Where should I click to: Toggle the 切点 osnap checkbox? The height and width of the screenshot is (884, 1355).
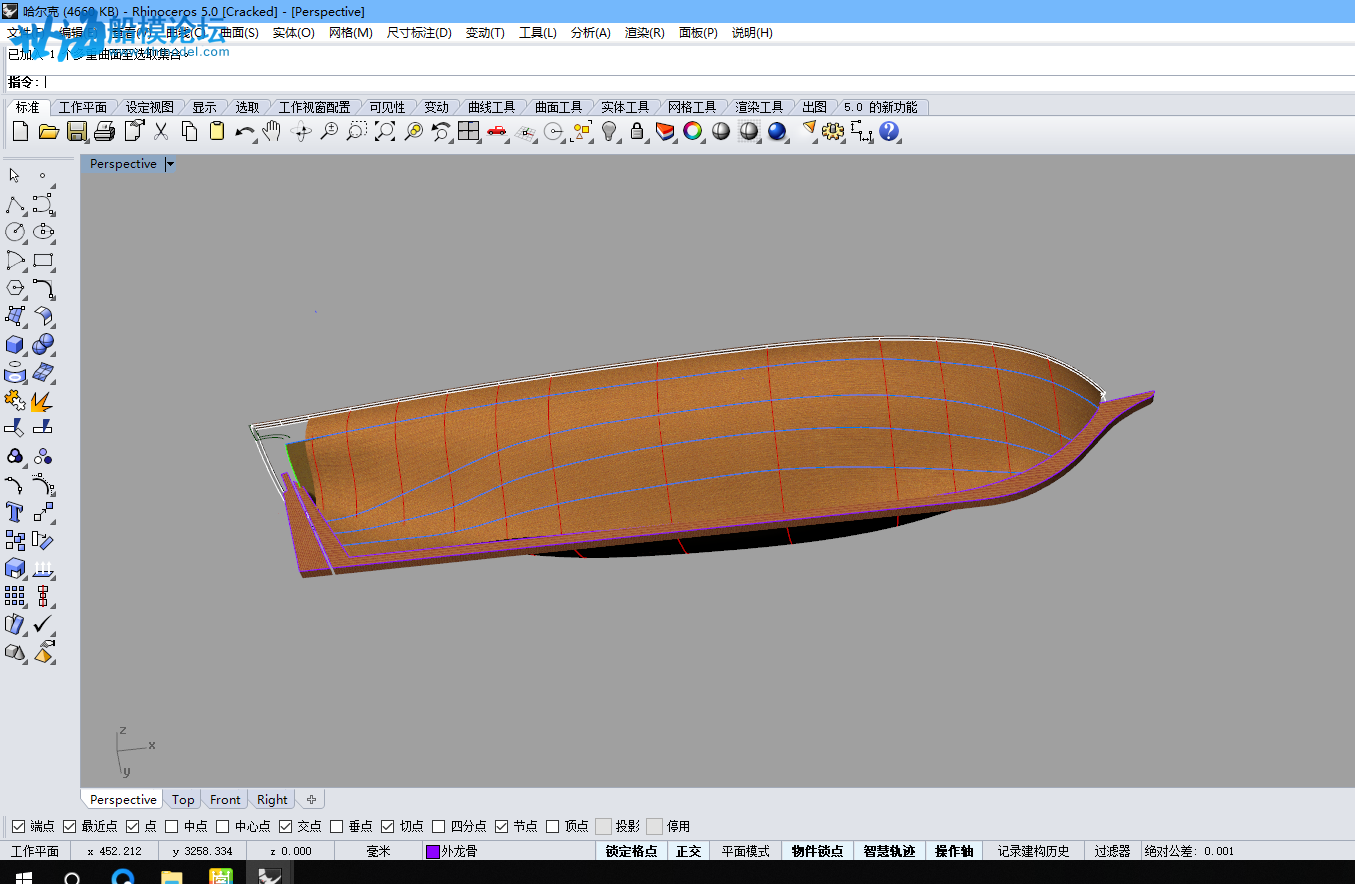click(x=388, y=826)
